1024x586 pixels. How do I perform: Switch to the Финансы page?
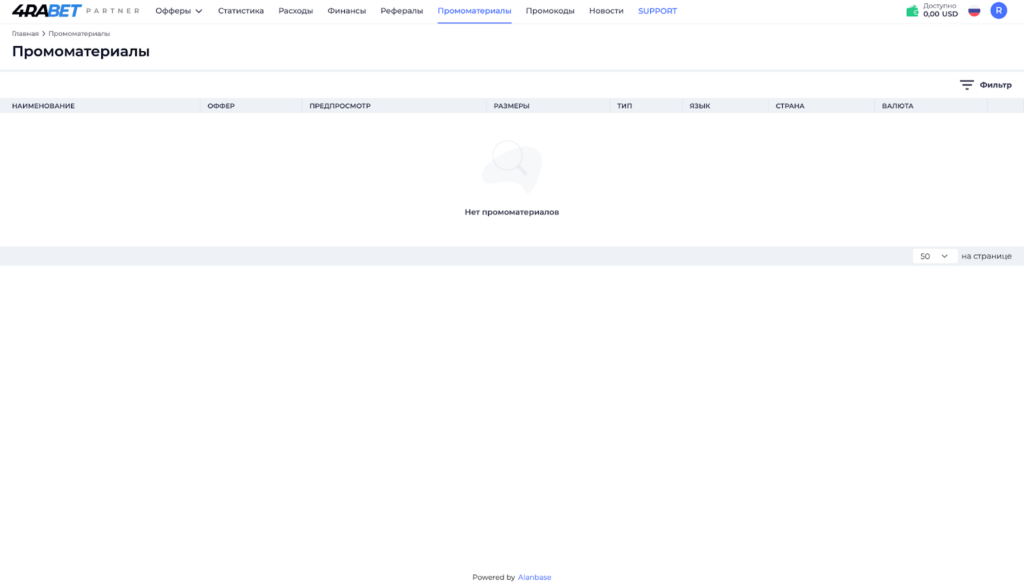[347, 11]
